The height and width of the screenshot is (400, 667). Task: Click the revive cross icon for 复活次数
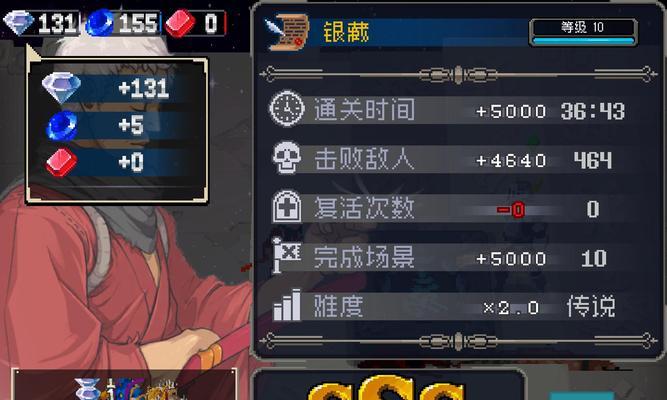pos(287,206)
